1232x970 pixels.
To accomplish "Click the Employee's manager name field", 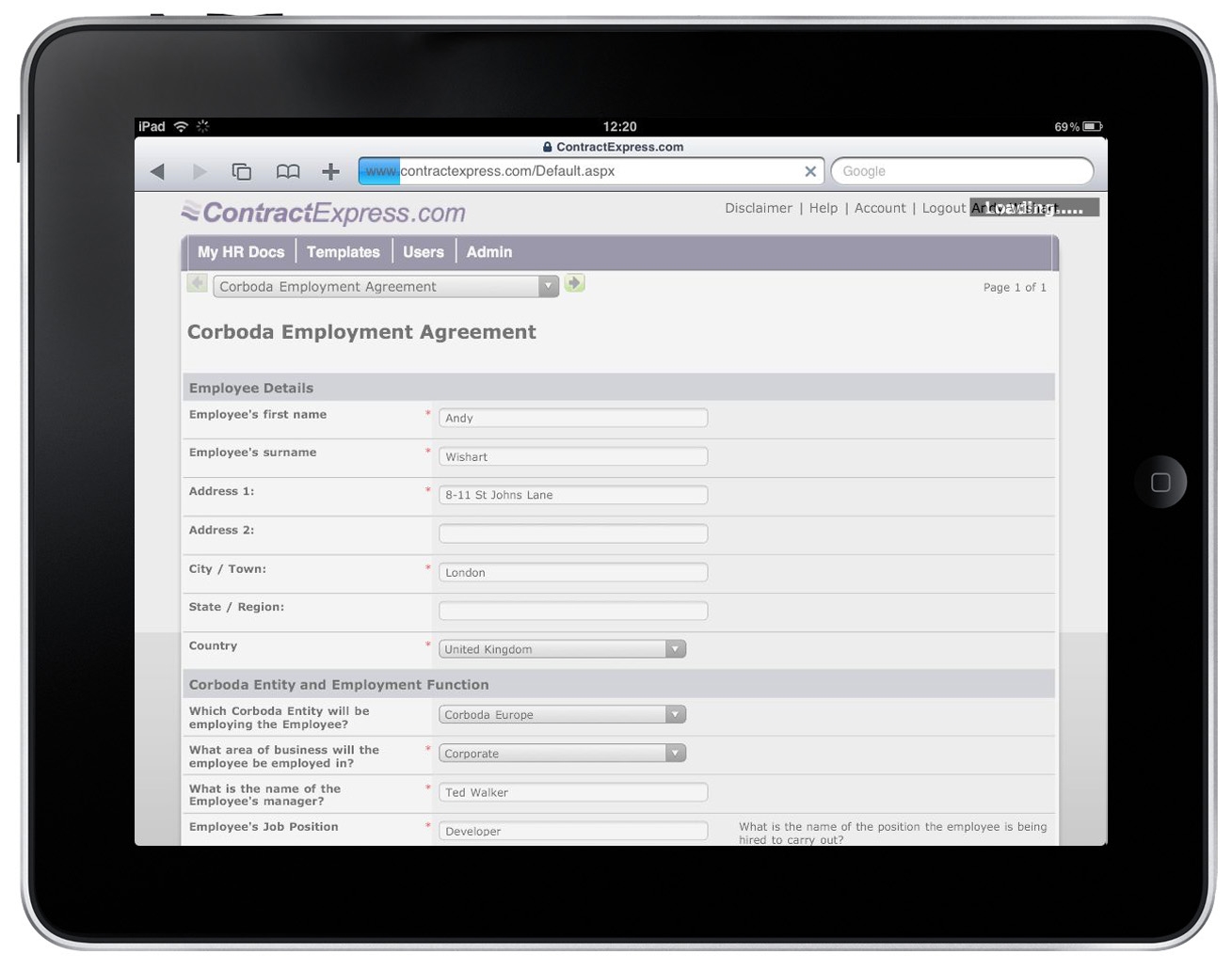I will click(573, 792).
